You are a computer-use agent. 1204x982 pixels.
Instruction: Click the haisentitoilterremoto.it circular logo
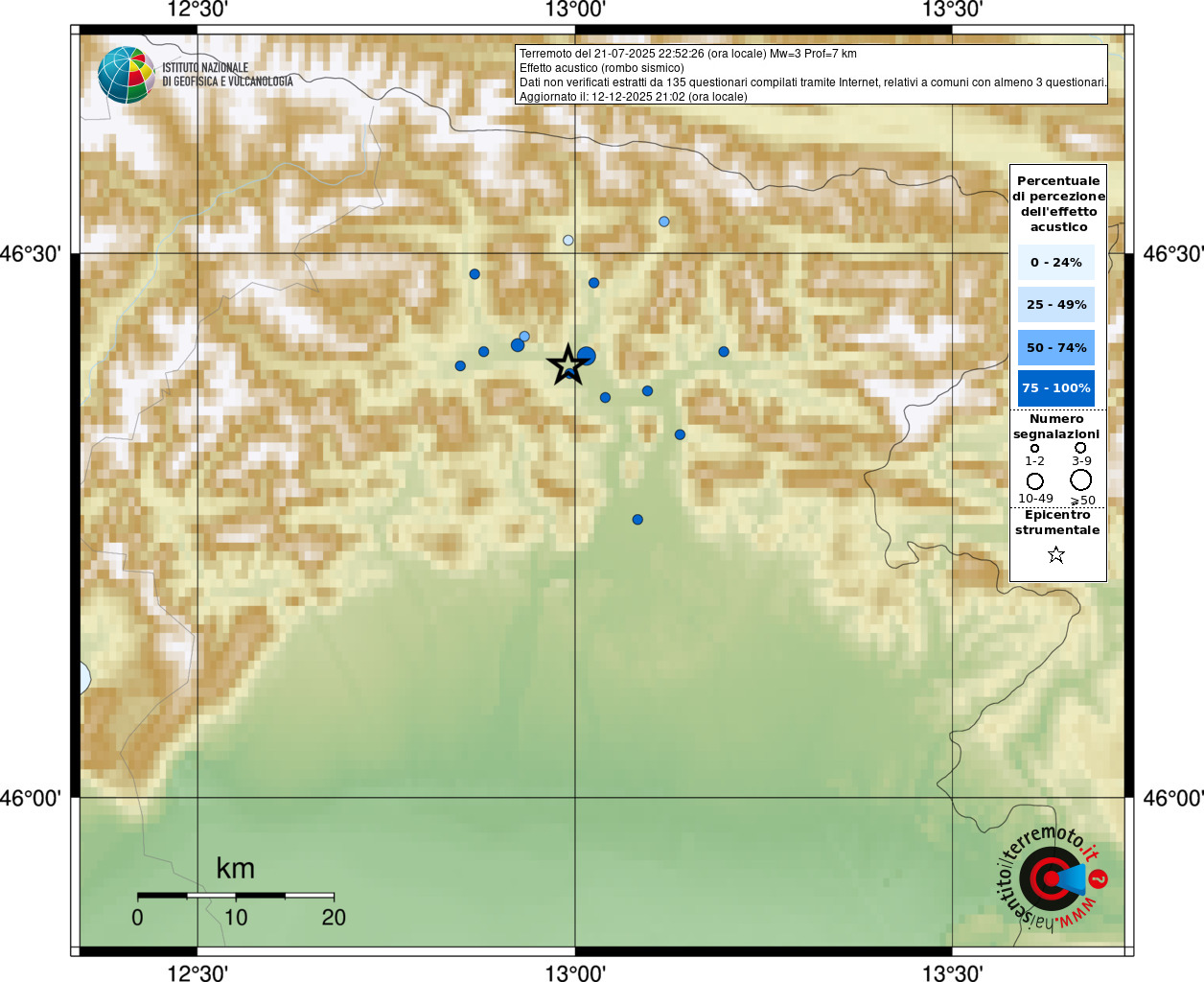1053,878
